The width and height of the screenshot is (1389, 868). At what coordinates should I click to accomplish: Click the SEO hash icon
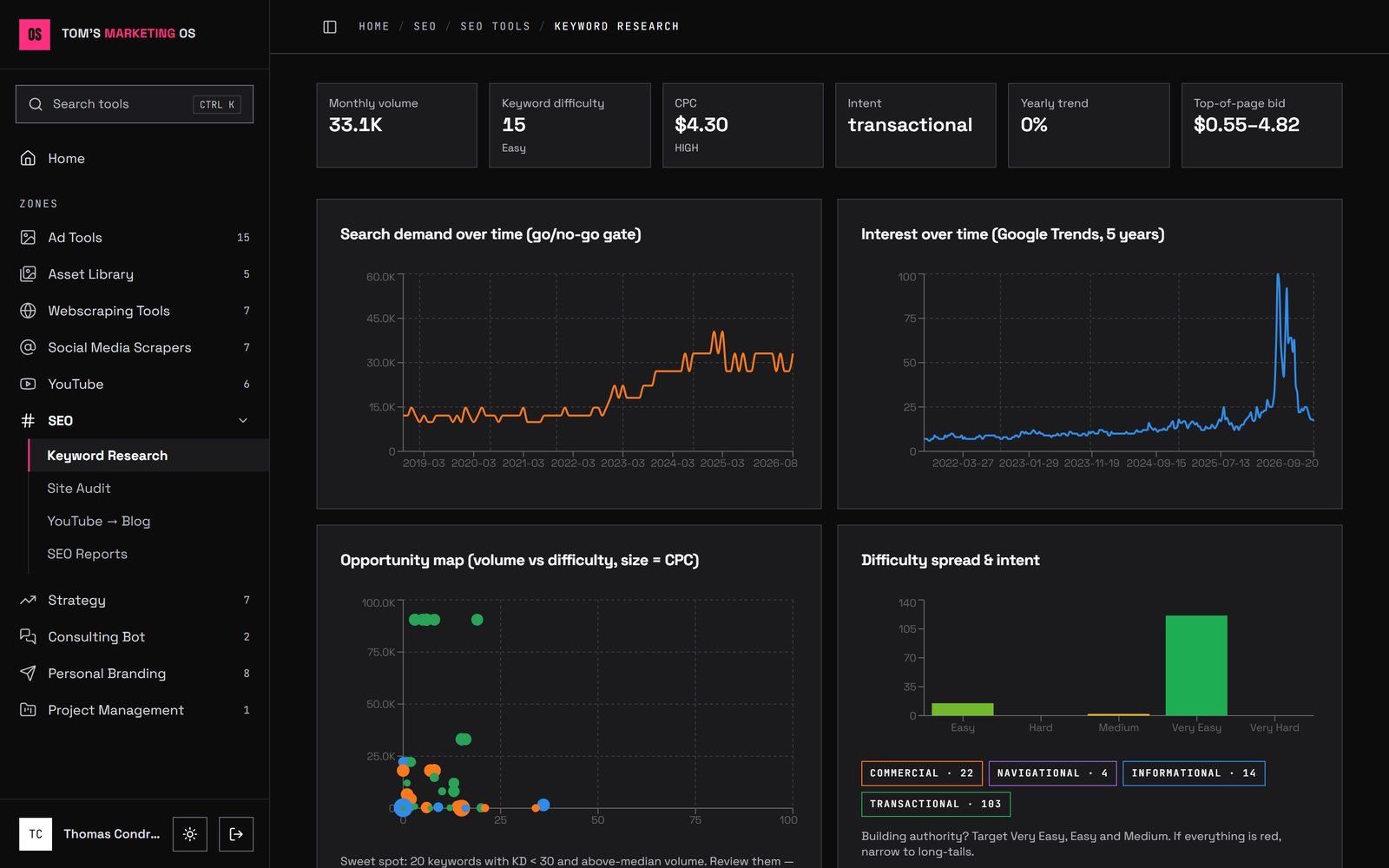28,420
